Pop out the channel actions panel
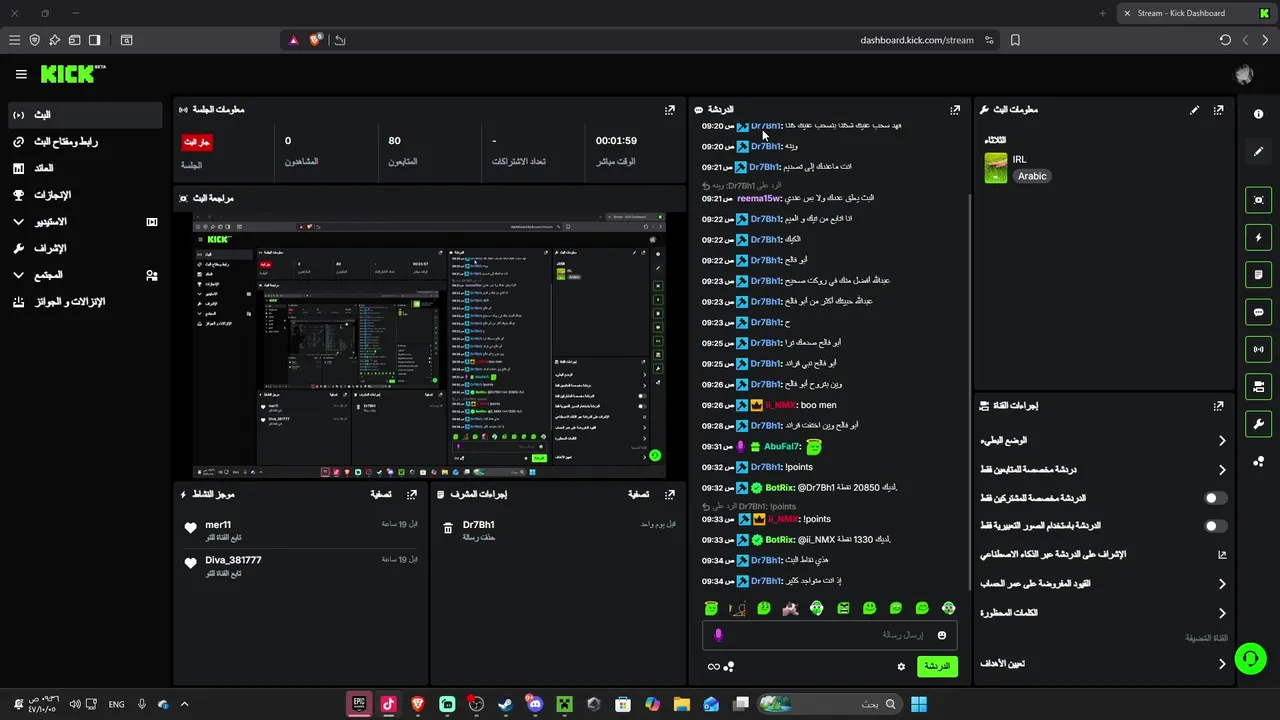The image size is (1280, 720). point(1218,406)
